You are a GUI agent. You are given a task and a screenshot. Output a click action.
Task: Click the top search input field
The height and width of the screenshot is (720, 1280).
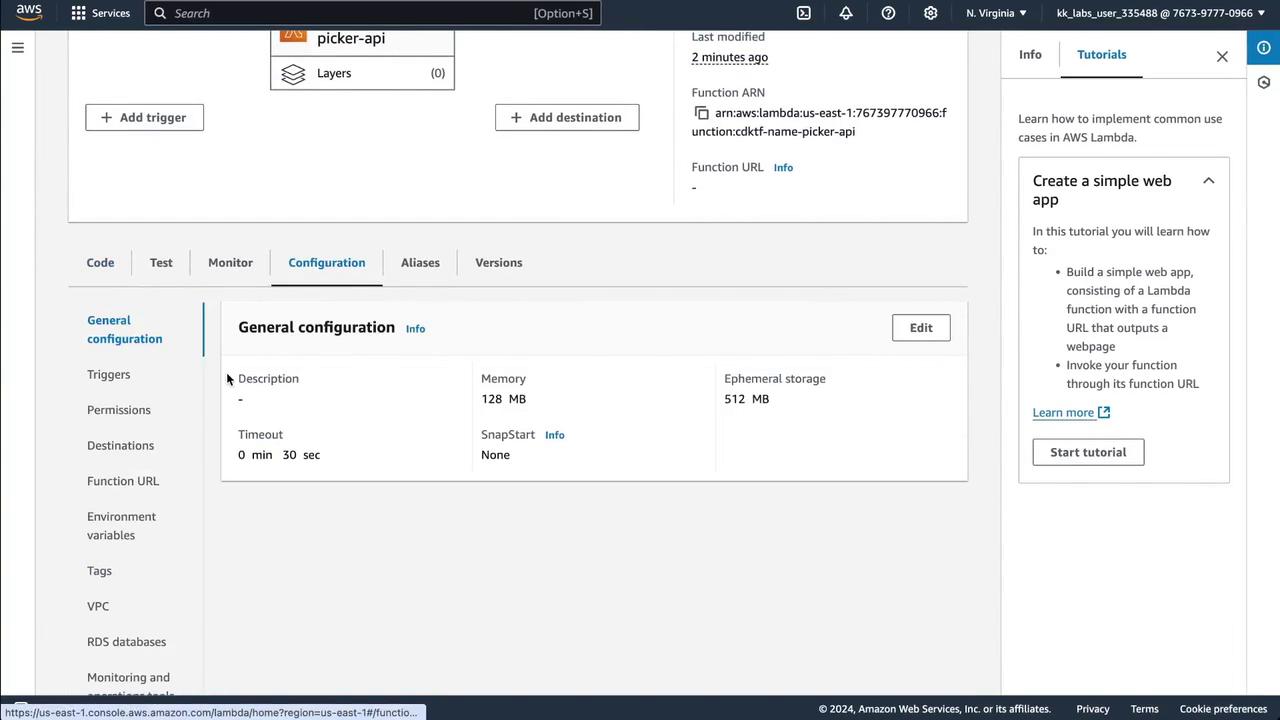point(372,13)
